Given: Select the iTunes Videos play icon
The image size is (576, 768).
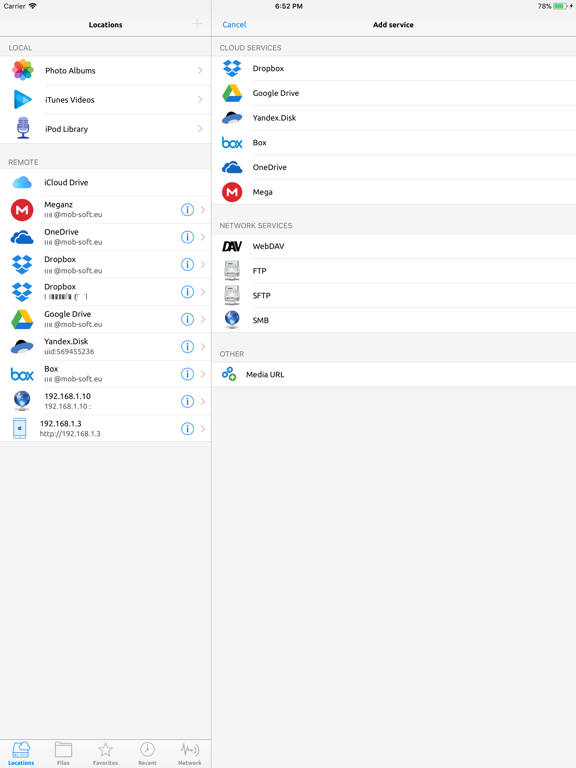Looking at the screenshot, I should pyautogui.click(x=23, y=99).
